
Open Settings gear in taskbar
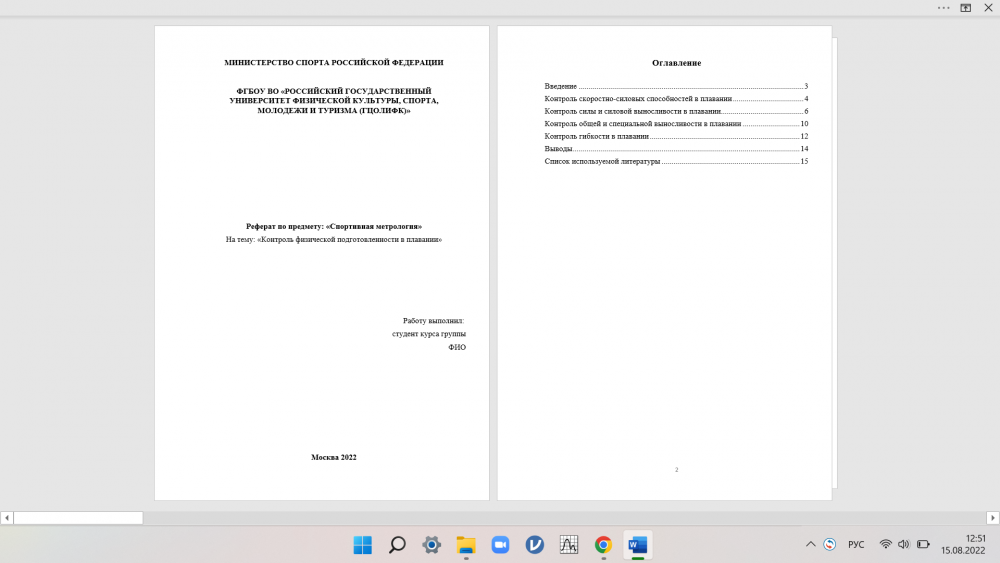coord(432,545)
